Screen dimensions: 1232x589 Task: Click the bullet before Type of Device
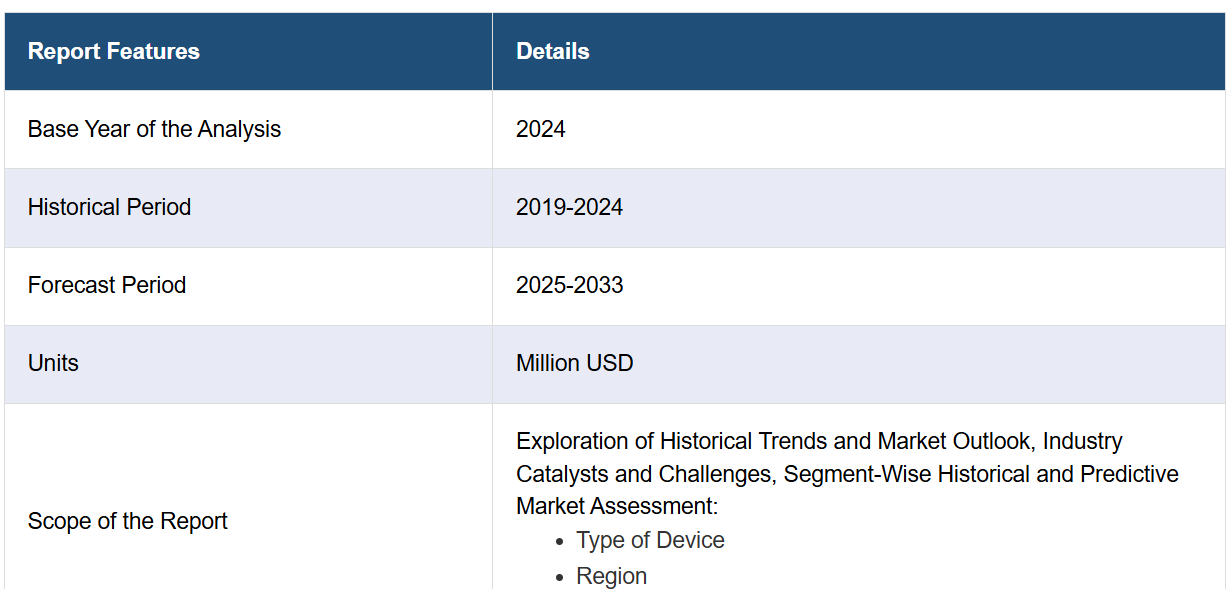click(560, 541)
